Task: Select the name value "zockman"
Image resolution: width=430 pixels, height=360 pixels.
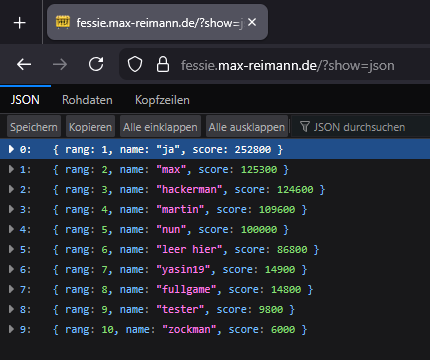Action: (189, 329)
